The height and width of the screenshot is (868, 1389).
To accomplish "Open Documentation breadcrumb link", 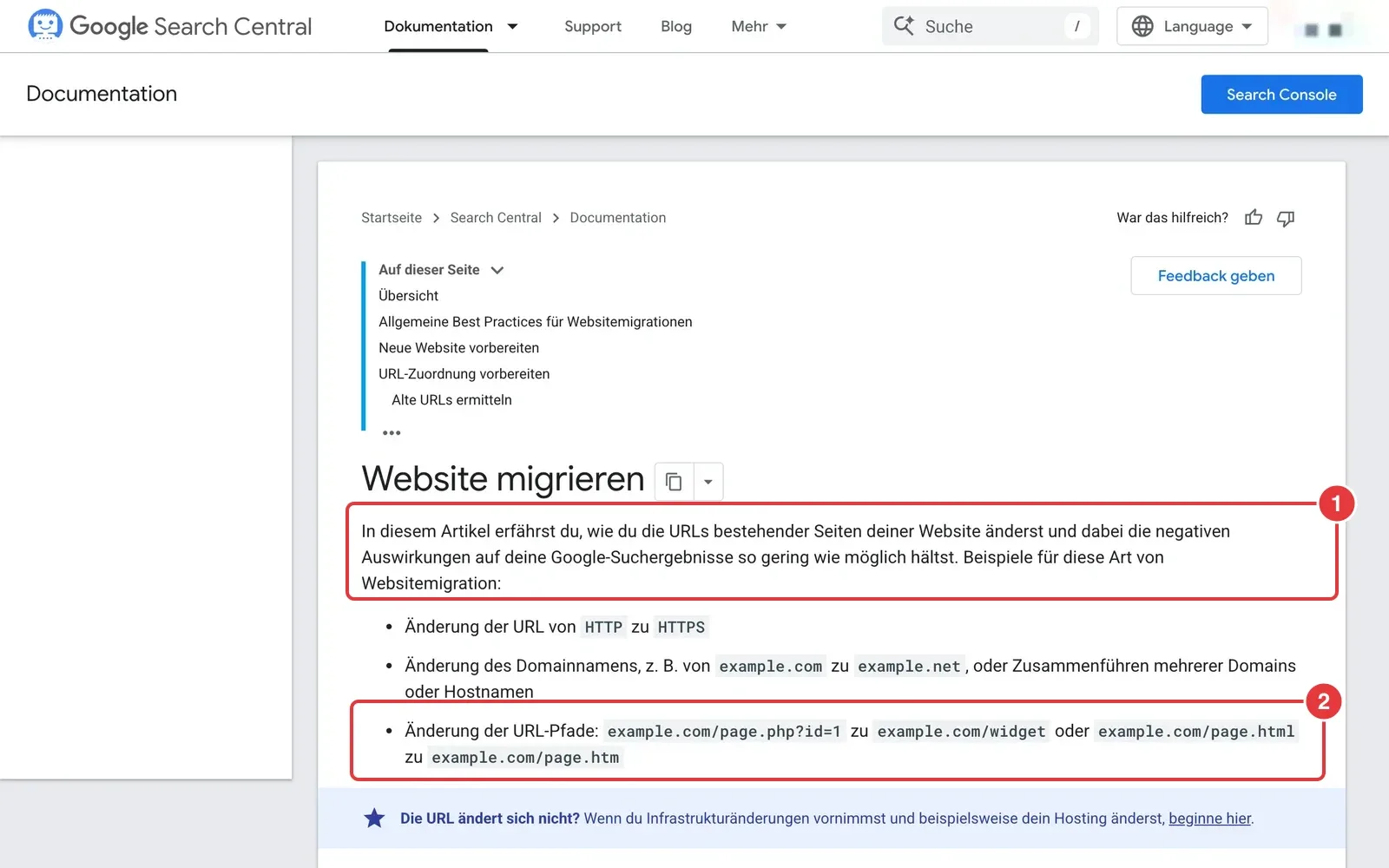I will 618,218.
